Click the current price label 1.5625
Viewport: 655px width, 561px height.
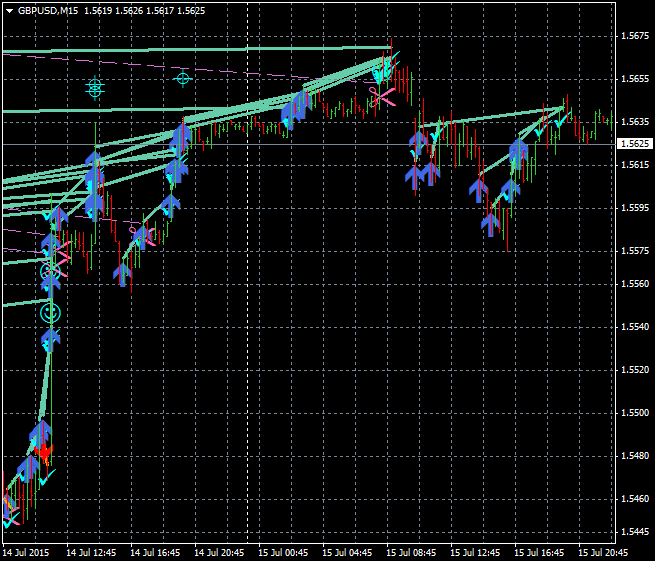tap(635, 144)
